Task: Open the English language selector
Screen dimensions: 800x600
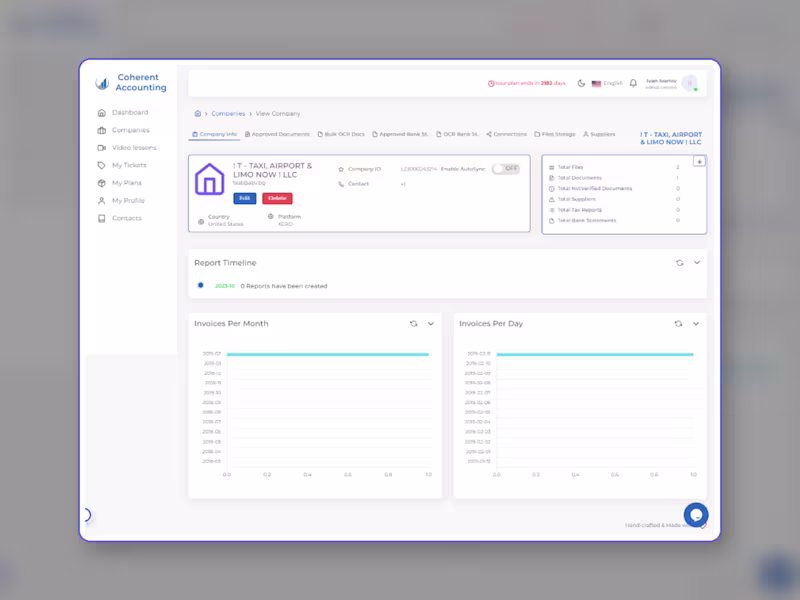Action: point(606,83)
